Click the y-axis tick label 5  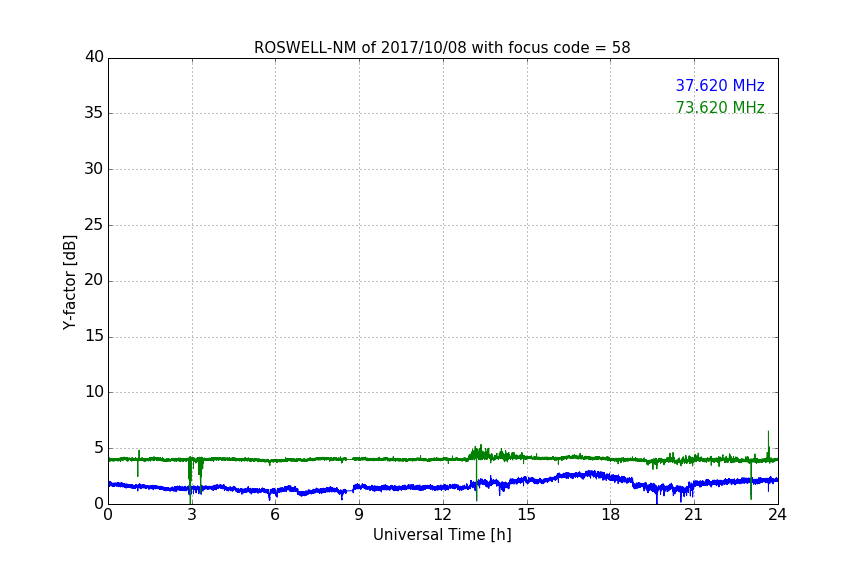[x=99, y=448]
